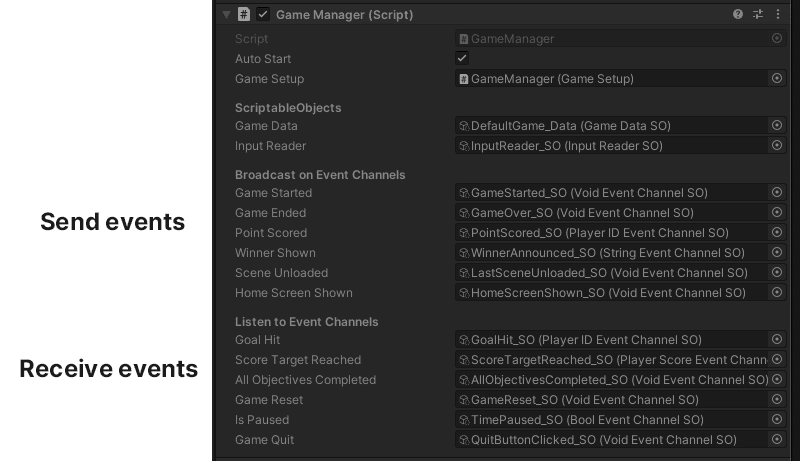Click the object picker for Game Reset
800x461 pixels.
(x=777, y=400)
